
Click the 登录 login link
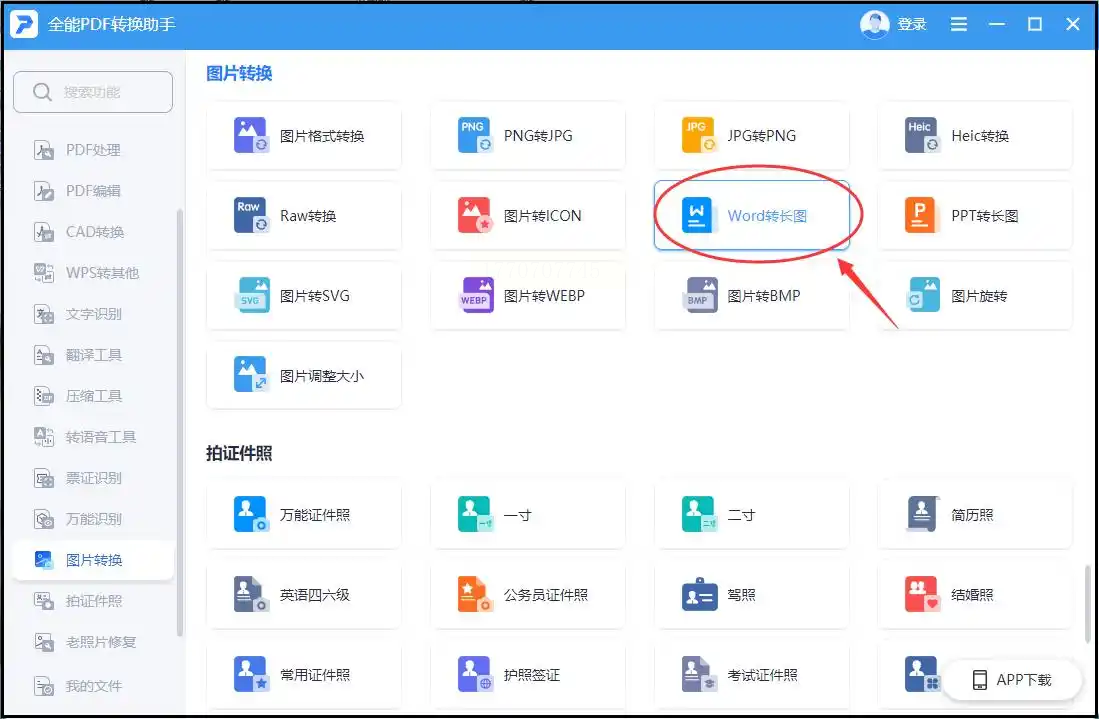coord(912,25)
